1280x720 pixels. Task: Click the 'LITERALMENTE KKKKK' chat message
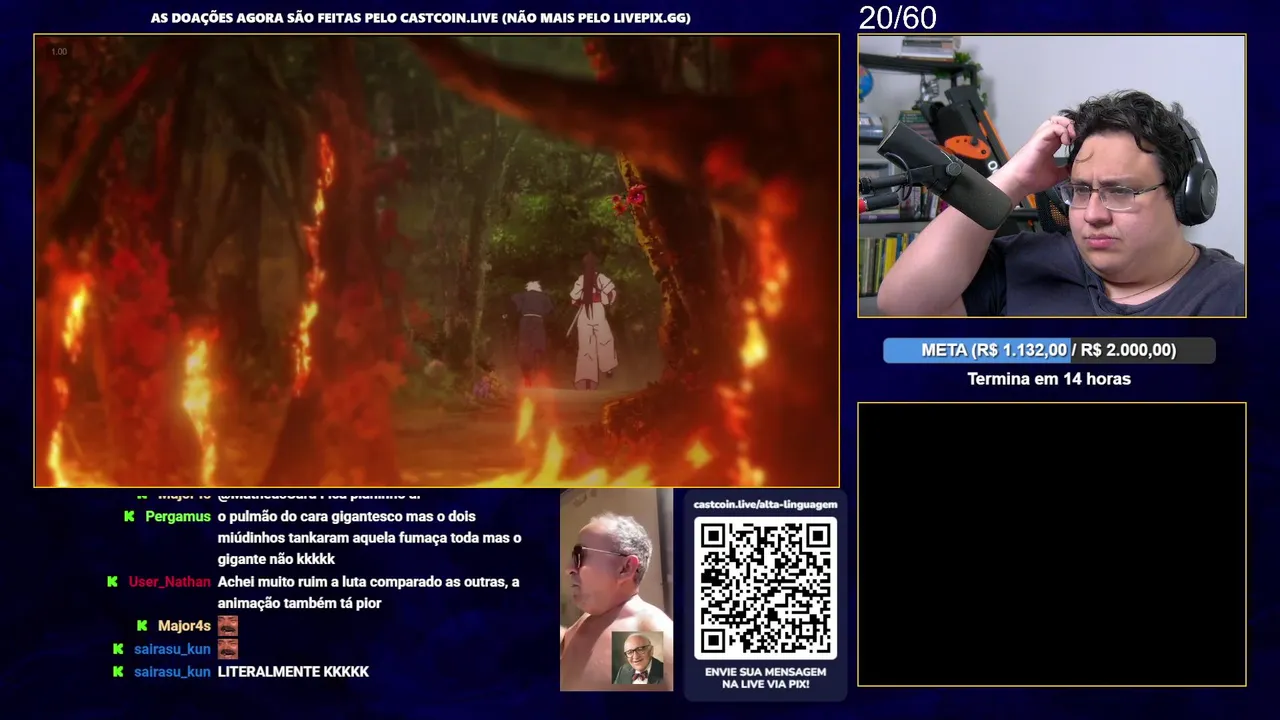293,672
